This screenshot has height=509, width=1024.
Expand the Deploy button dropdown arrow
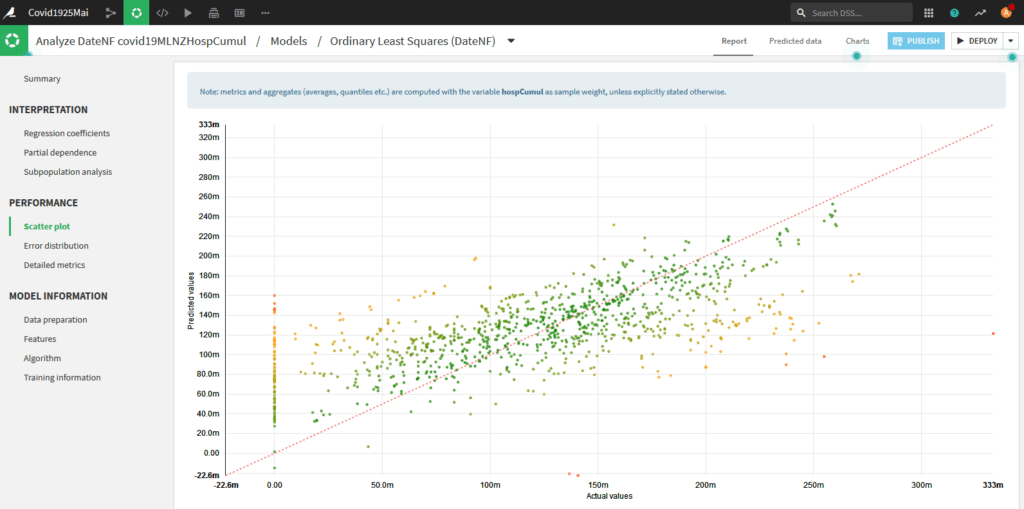[x=1012, y=41]
